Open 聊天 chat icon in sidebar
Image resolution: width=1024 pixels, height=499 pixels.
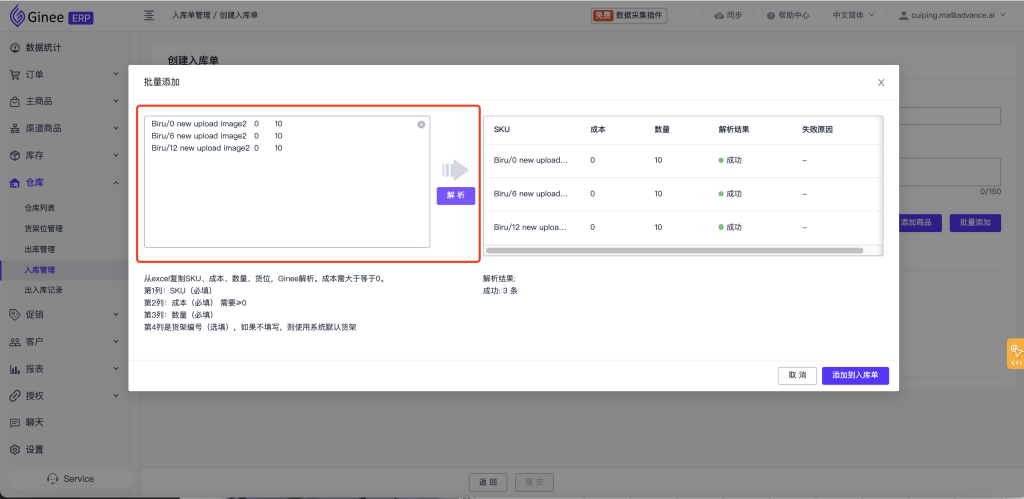pyautogui.click(x=15, y=422)
